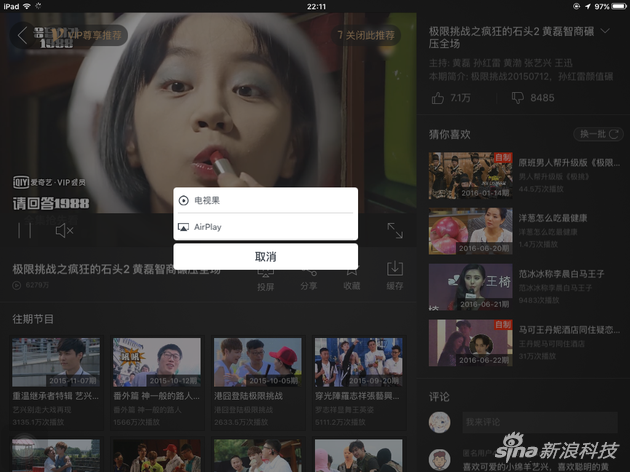Open the 2015-11-07期 episode thumbnail
630x472 pixels.
56,362
